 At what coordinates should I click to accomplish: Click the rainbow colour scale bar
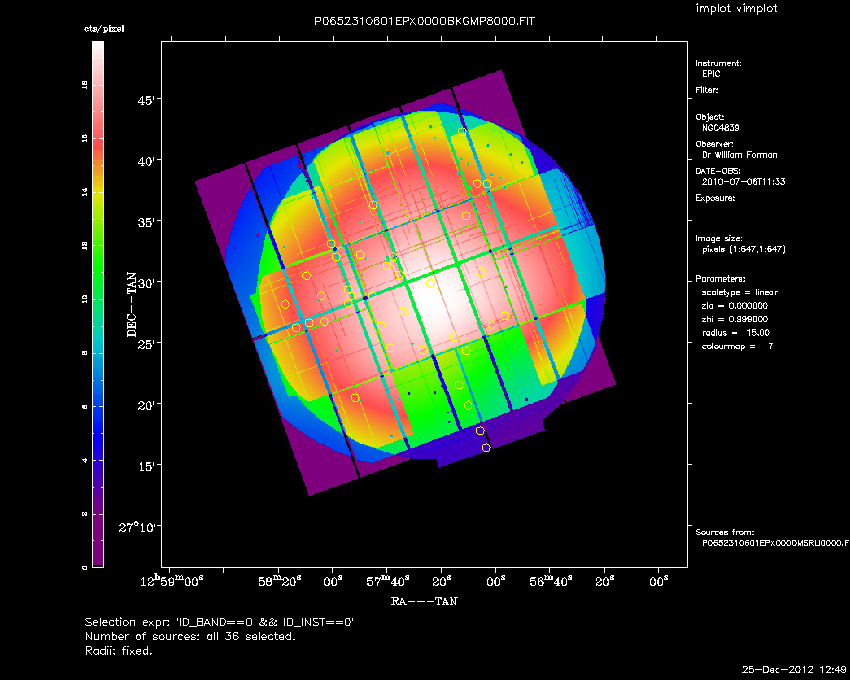tap(98, 304)
